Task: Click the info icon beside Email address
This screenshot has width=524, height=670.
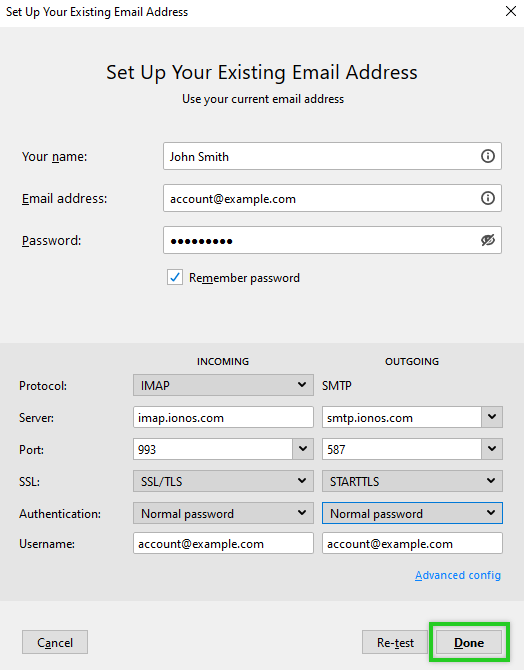Action: (x=488, y=198)
